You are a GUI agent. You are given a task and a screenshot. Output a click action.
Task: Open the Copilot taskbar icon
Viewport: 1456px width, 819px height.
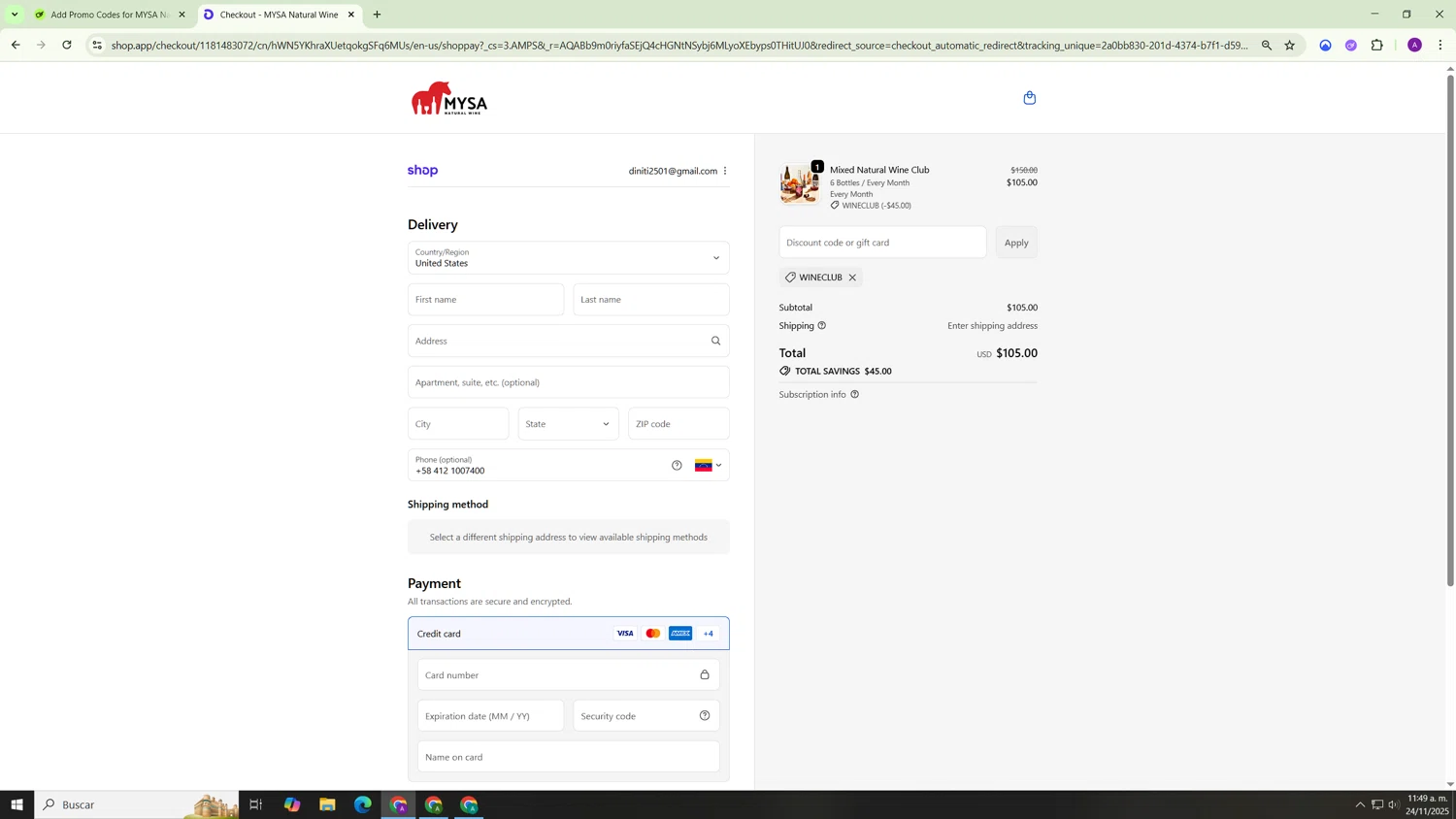tap(292, 804)
